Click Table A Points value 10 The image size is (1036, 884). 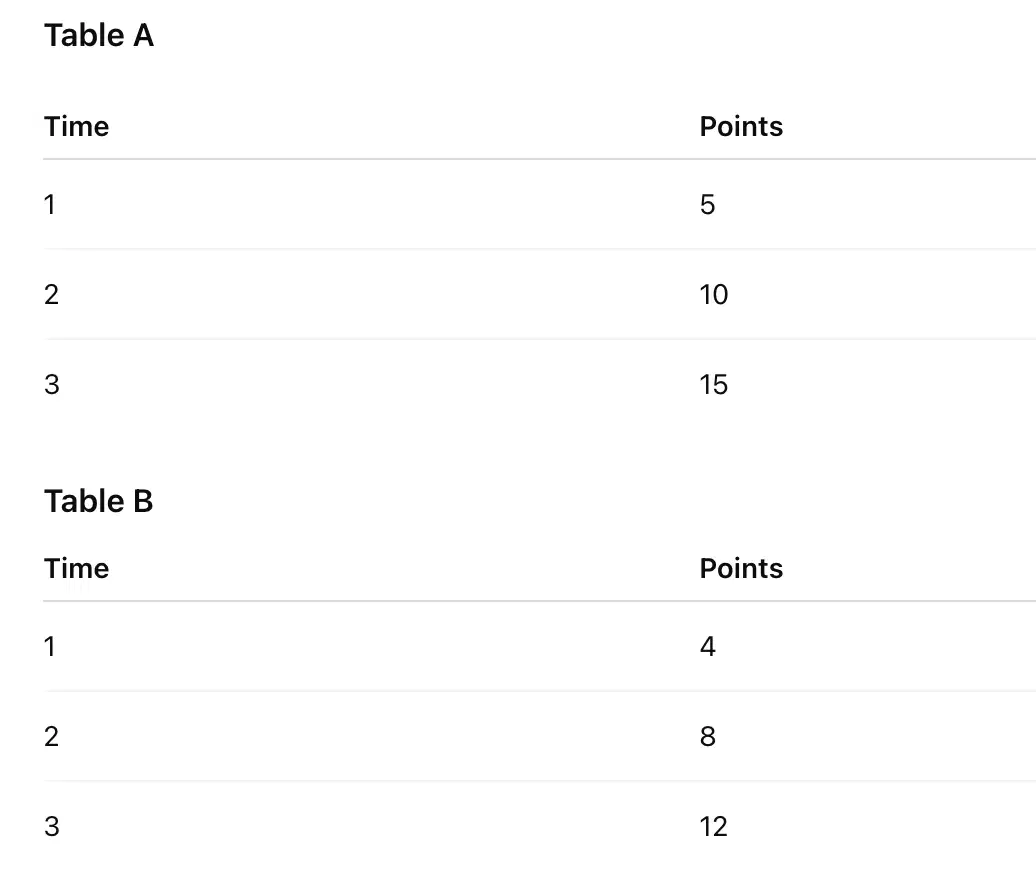(x=714, y=295)
